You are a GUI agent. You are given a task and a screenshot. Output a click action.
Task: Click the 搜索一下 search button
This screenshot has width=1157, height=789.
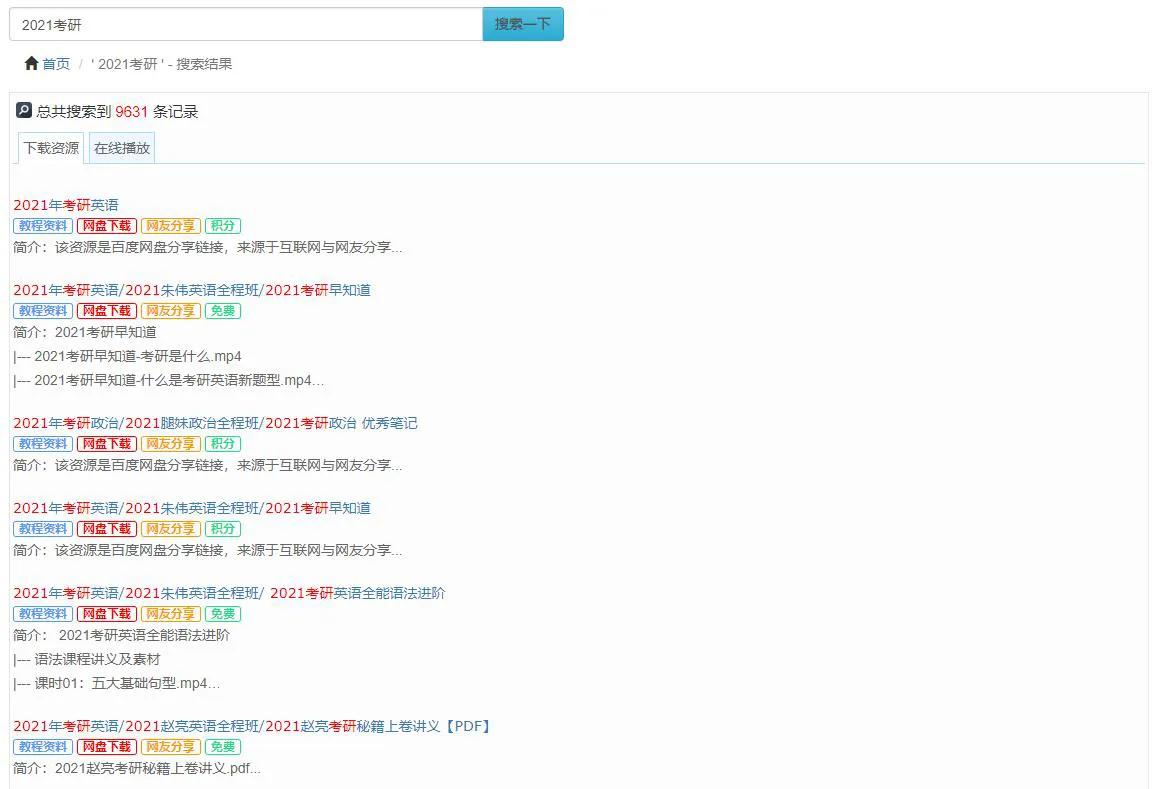522,22
